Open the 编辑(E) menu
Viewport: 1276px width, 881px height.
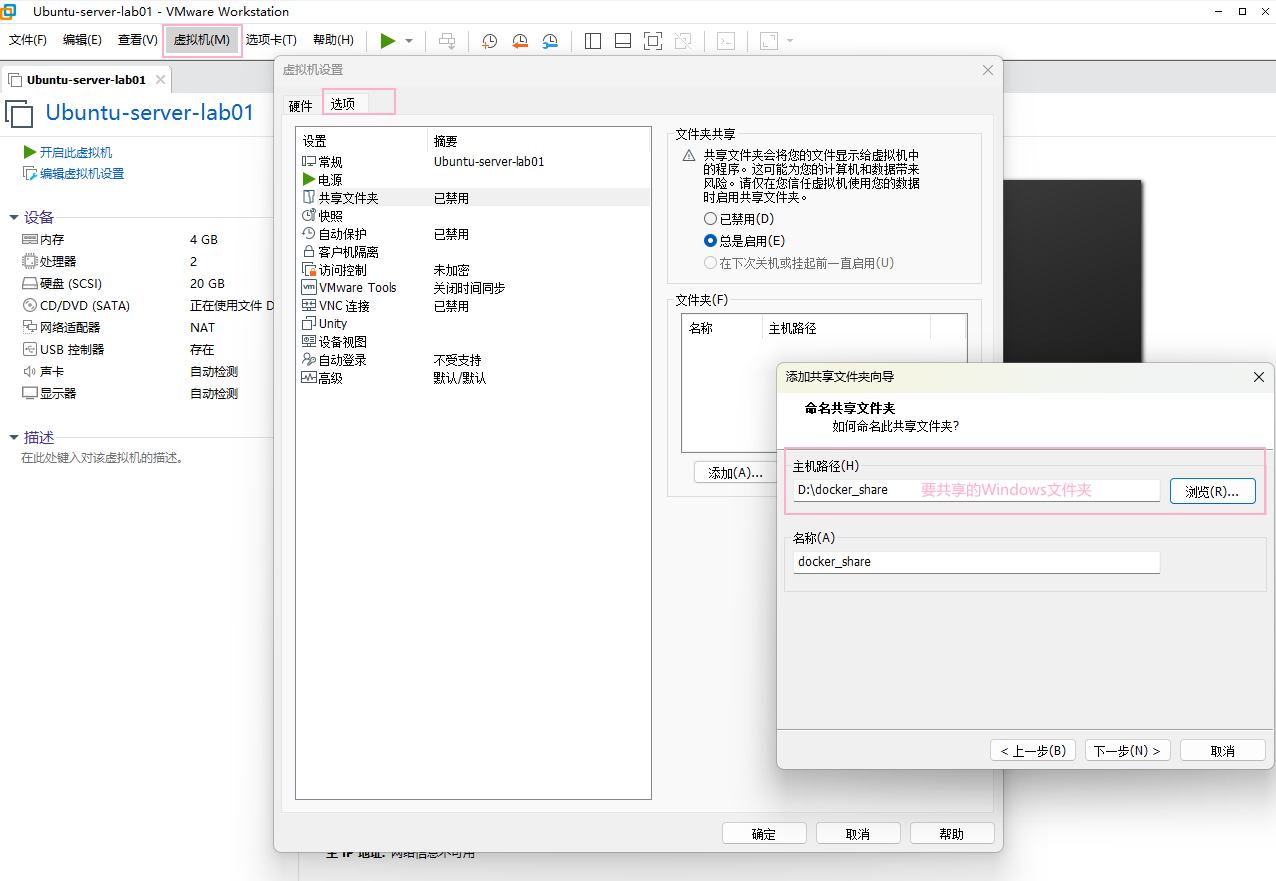click(x=82, y=40)
